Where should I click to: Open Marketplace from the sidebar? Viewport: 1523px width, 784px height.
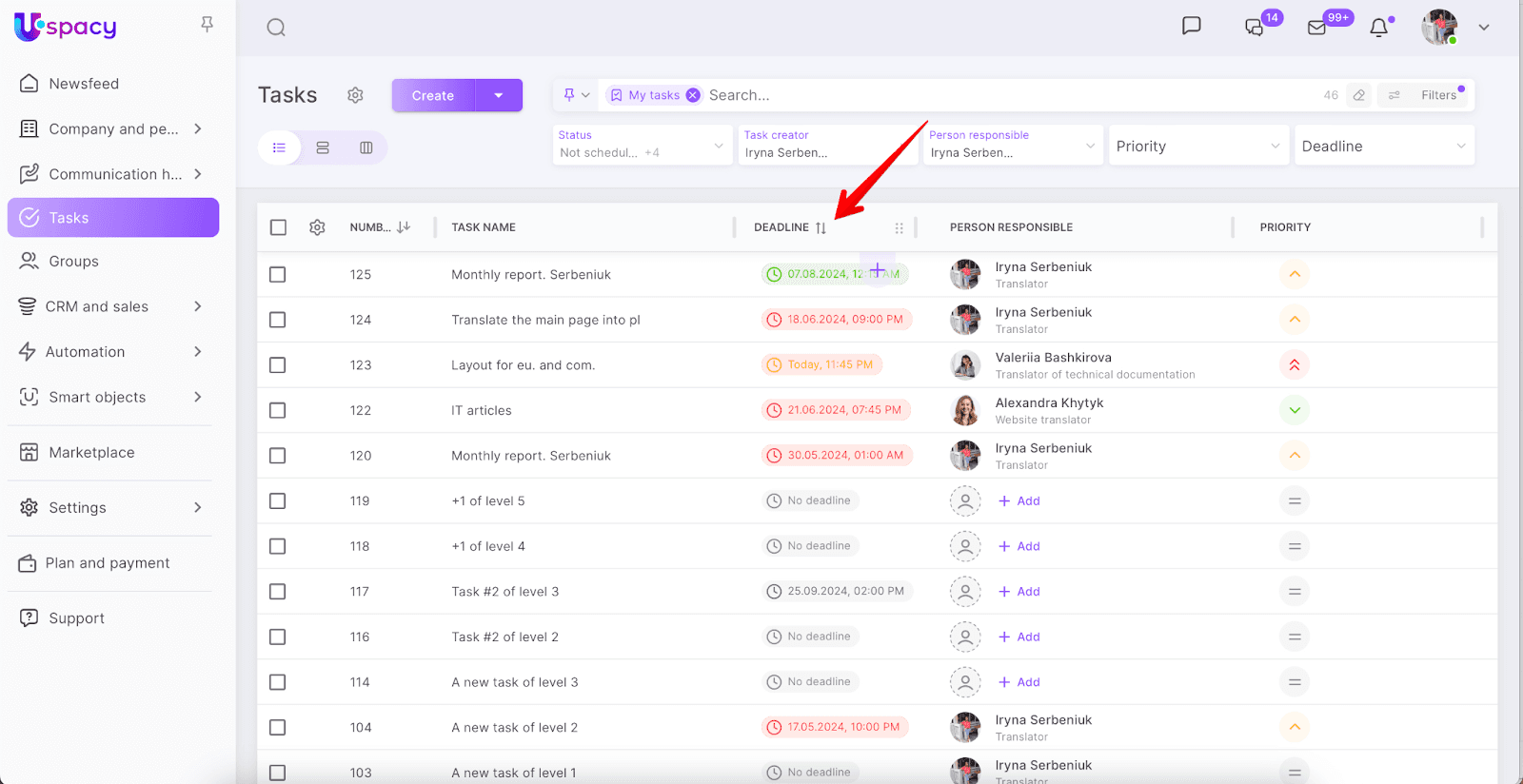91,453
